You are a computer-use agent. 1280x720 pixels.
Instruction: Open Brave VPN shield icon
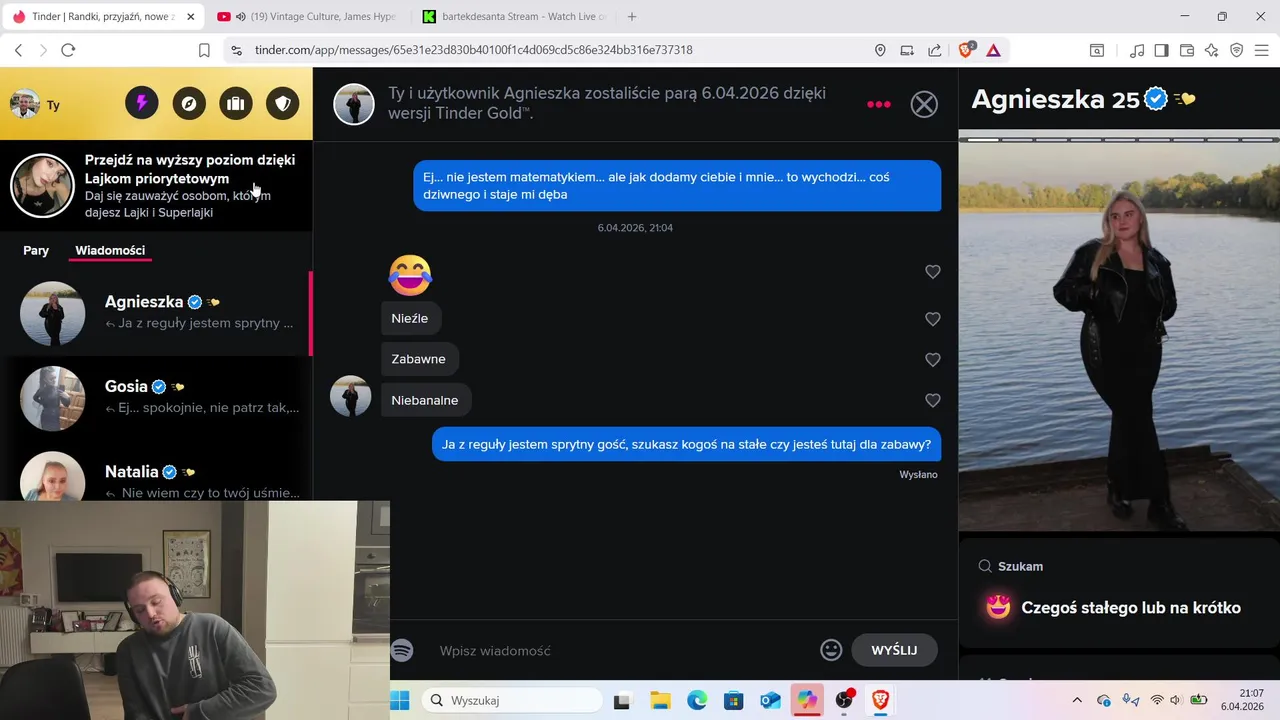[x=1236, y=50]
